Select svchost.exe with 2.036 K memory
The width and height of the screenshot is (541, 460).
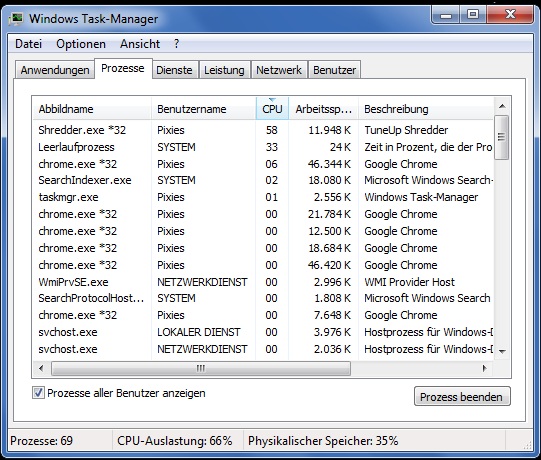point(263,349)
